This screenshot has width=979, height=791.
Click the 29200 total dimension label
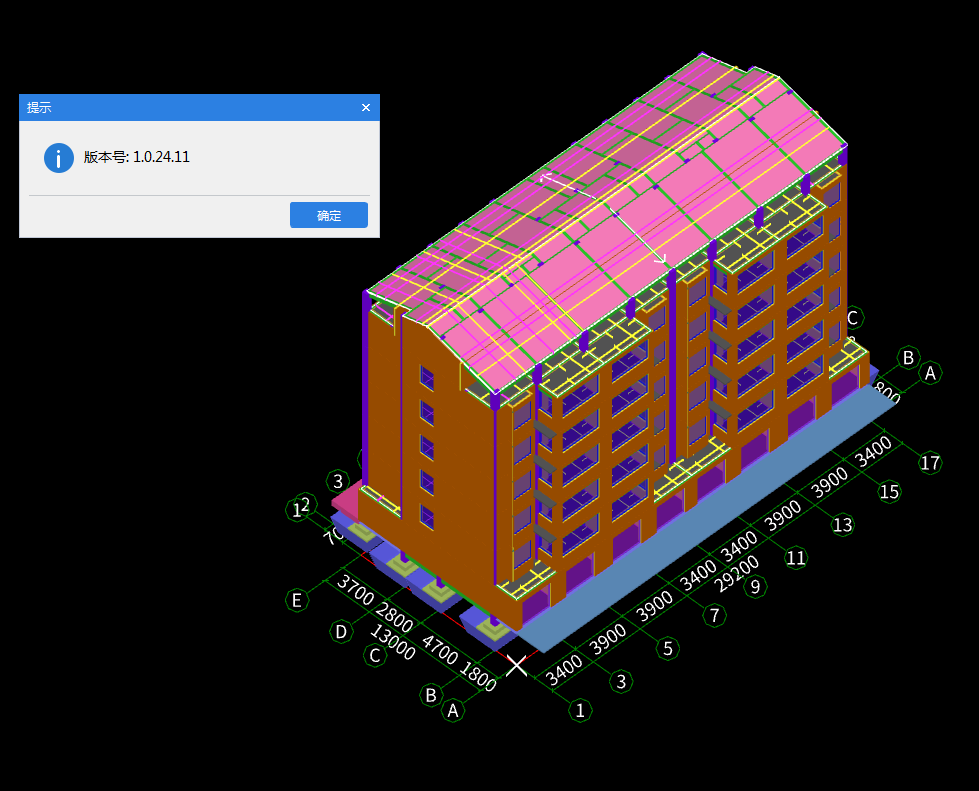click(x=736, y=573)
